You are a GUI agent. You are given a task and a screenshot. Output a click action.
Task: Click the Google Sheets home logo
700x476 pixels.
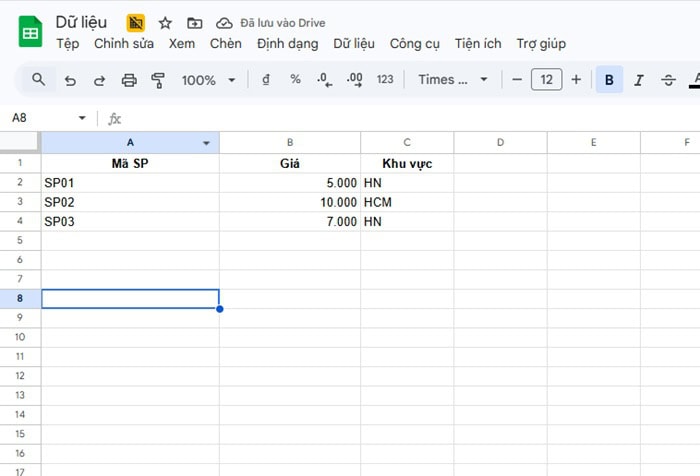point(29,32)
